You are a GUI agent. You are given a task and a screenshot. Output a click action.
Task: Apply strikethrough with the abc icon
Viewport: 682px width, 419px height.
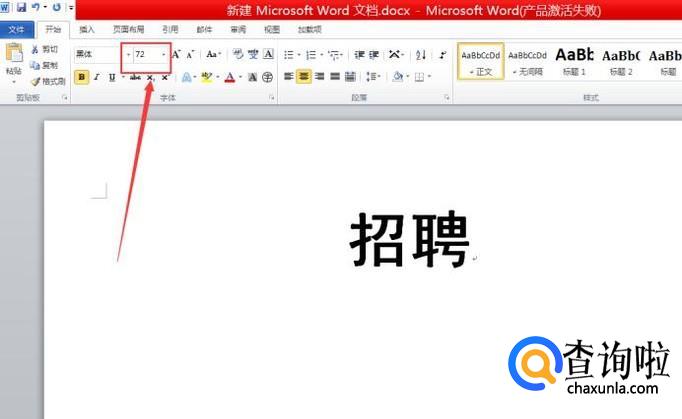click(x=134, y=77)
